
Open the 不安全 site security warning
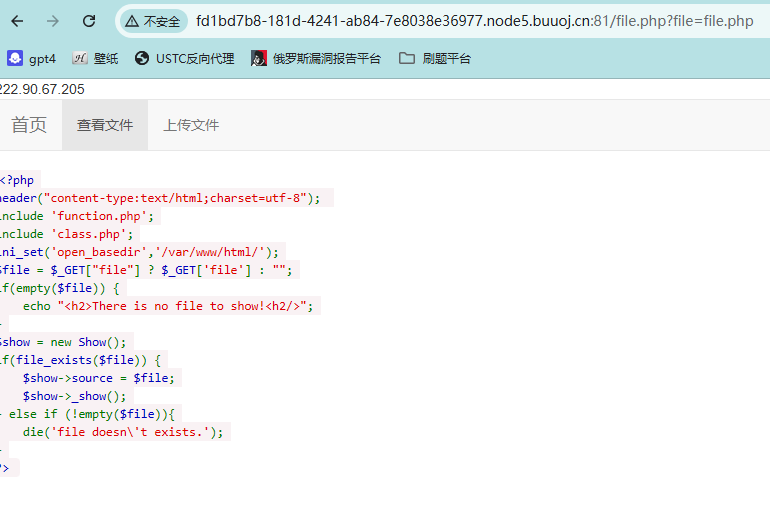click(152, 21)
